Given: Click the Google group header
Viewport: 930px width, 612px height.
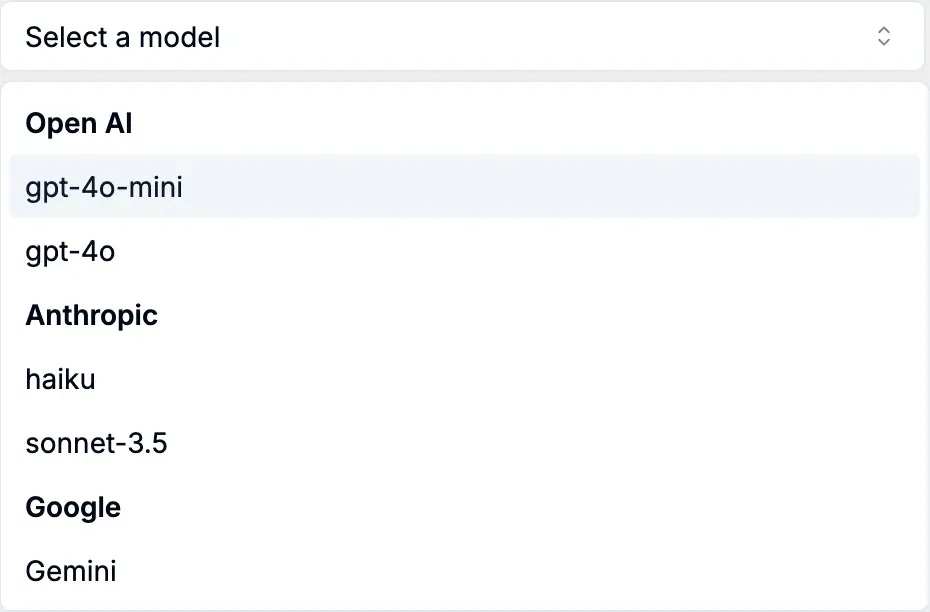Looking at the screenshot, I should pyautogui.click(x=73, y=507).
